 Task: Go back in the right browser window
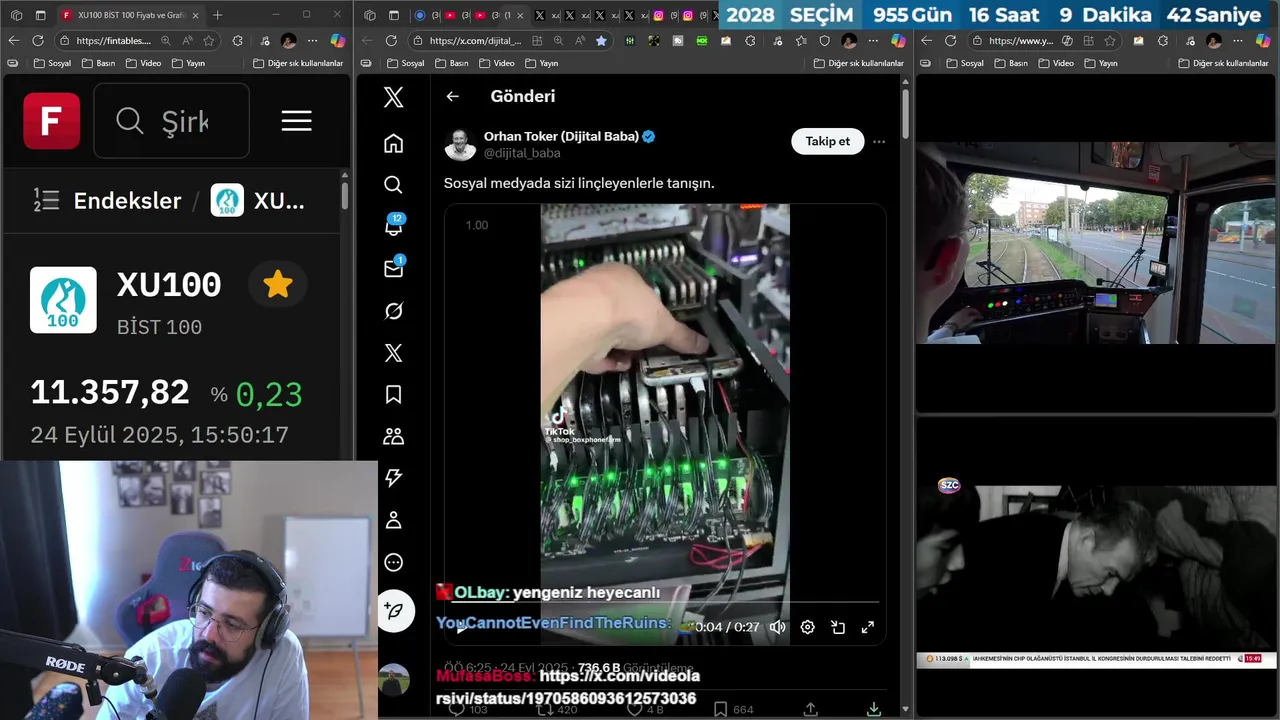click(x=926, y=41)
